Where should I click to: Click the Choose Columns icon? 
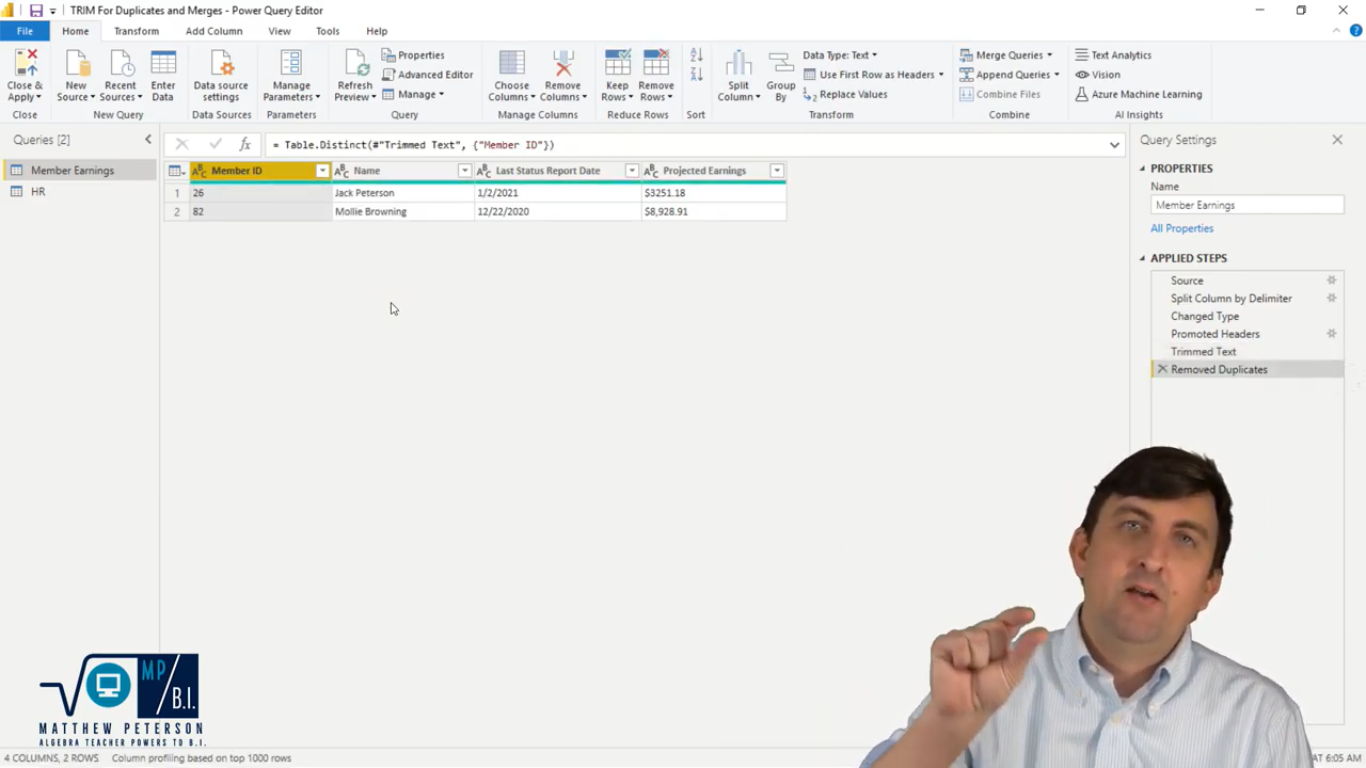(x=512, y=64)
